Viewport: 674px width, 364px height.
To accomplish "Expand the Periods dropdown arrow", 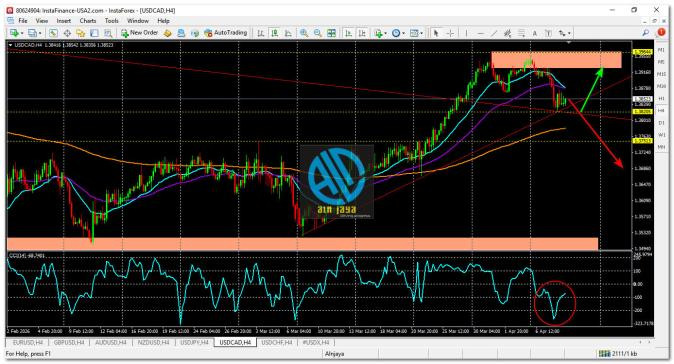I will (x=403, y=33).
